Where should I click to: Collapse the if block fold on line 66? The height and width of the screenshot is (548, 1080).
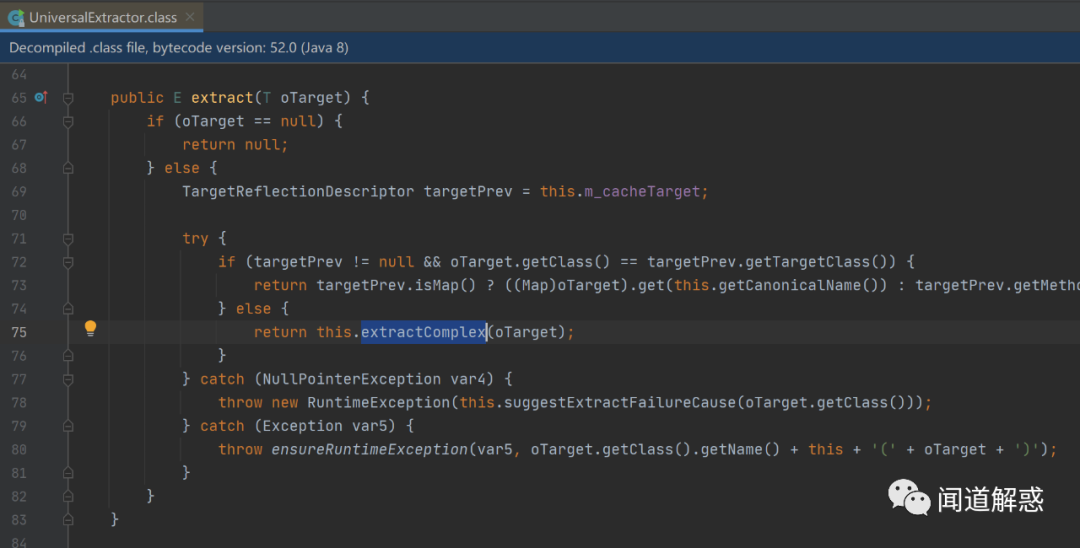click(68, 122)
